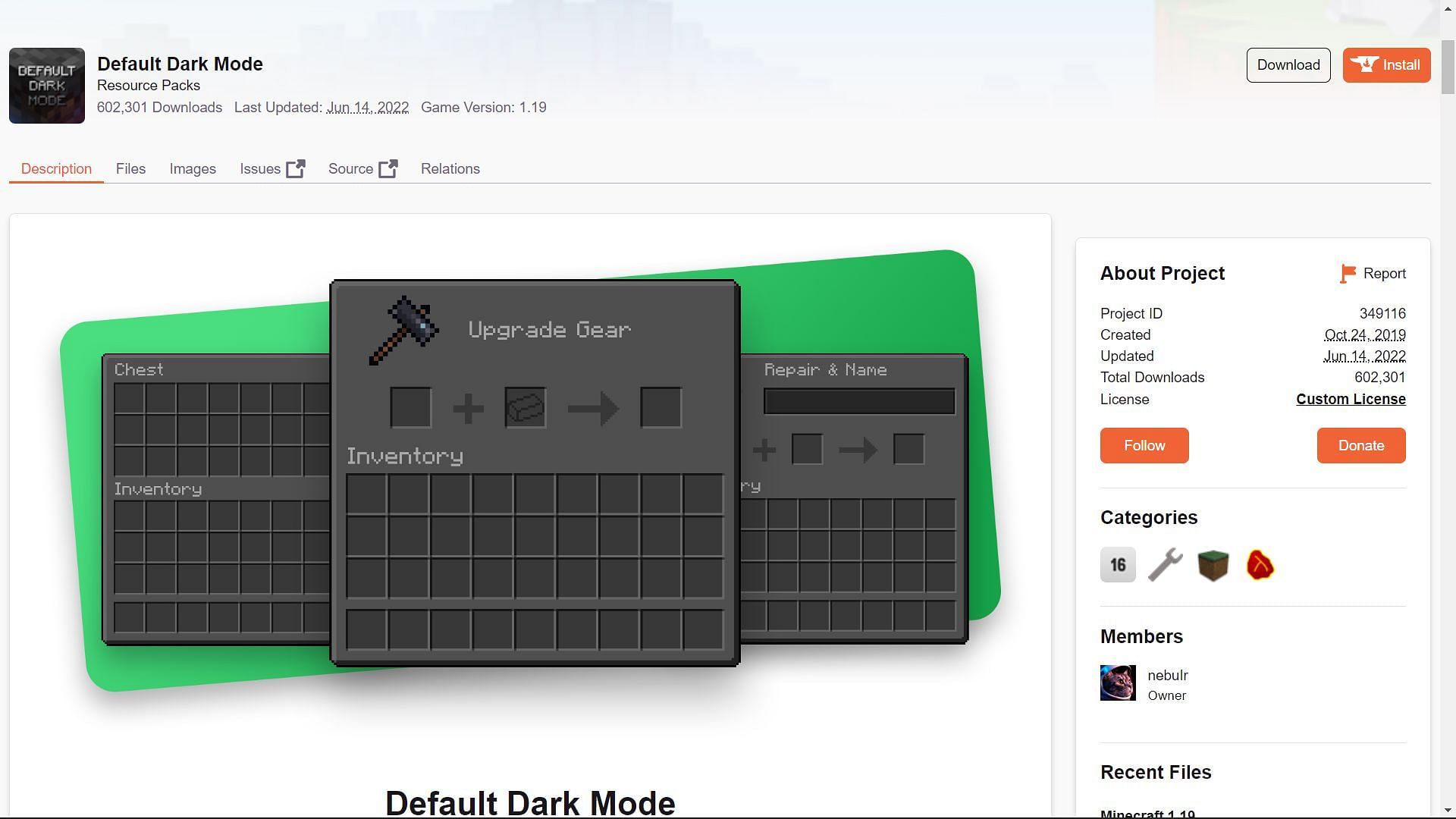Open the Source external link tab
1456x819 pixels.
pyautogui.click(x=362, y=169)
